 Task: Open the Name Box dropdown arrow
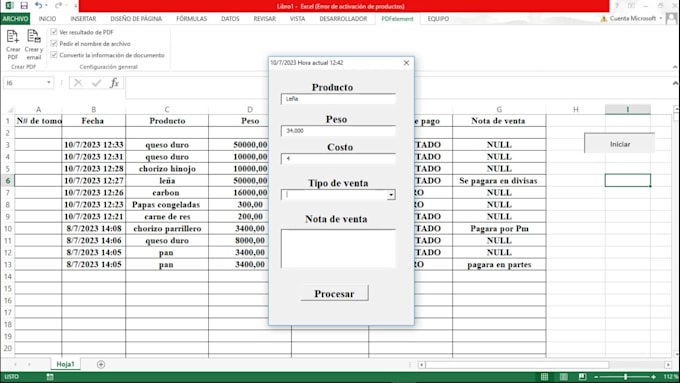point(49,82)
